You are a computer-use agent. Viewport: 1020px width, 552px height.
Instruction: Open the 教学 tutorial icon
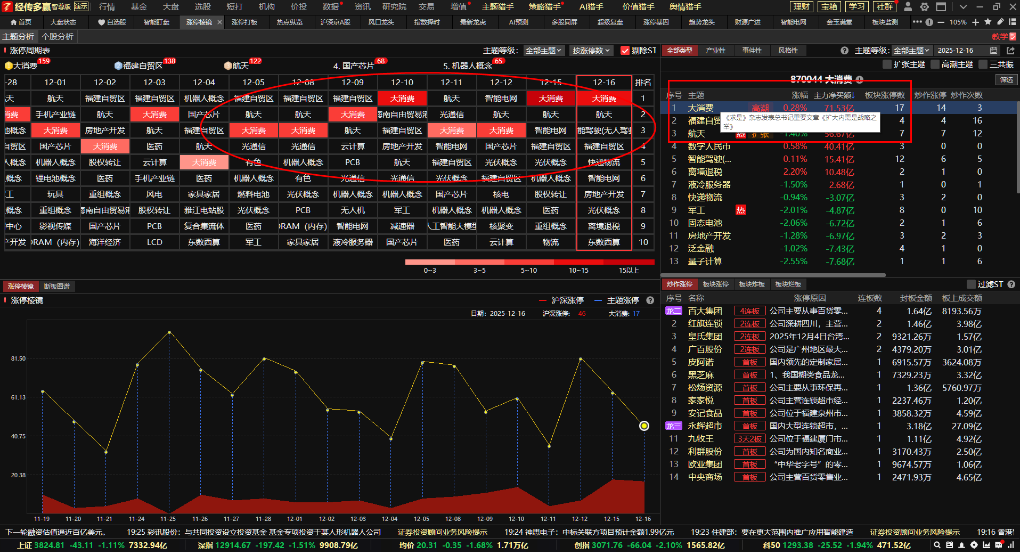point(1001,36)
